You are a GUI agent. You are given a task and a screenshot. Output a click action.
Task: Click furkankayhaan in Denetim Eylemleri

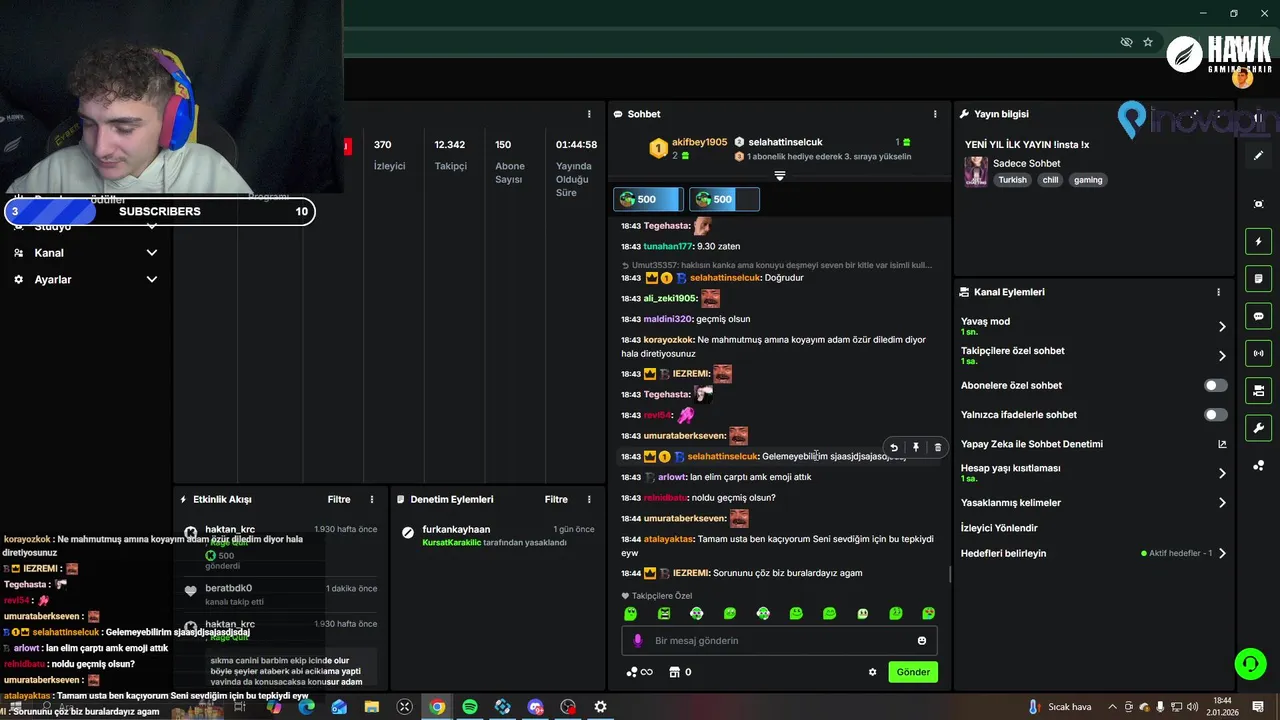pyautogui.click(x=456, y=529)
